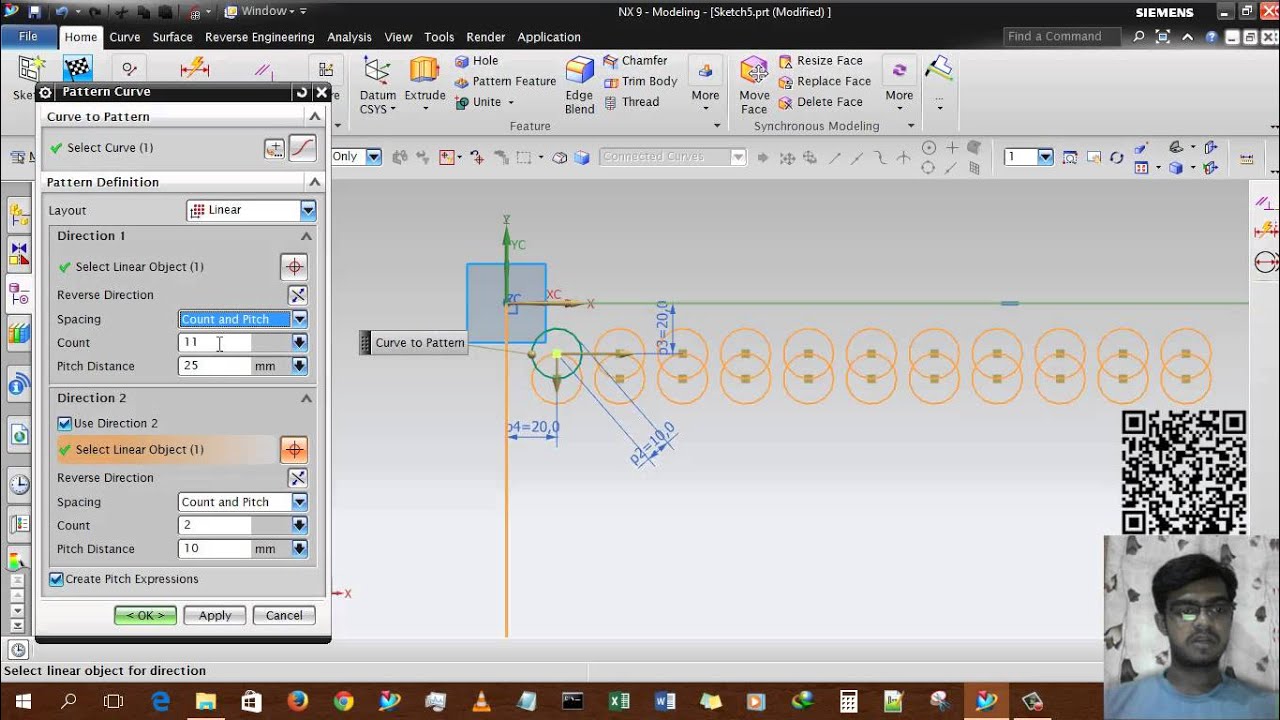This screenshot has width=1280, height=720.
Task: Click the add curve set icon
Action: (x=274, y=148)
